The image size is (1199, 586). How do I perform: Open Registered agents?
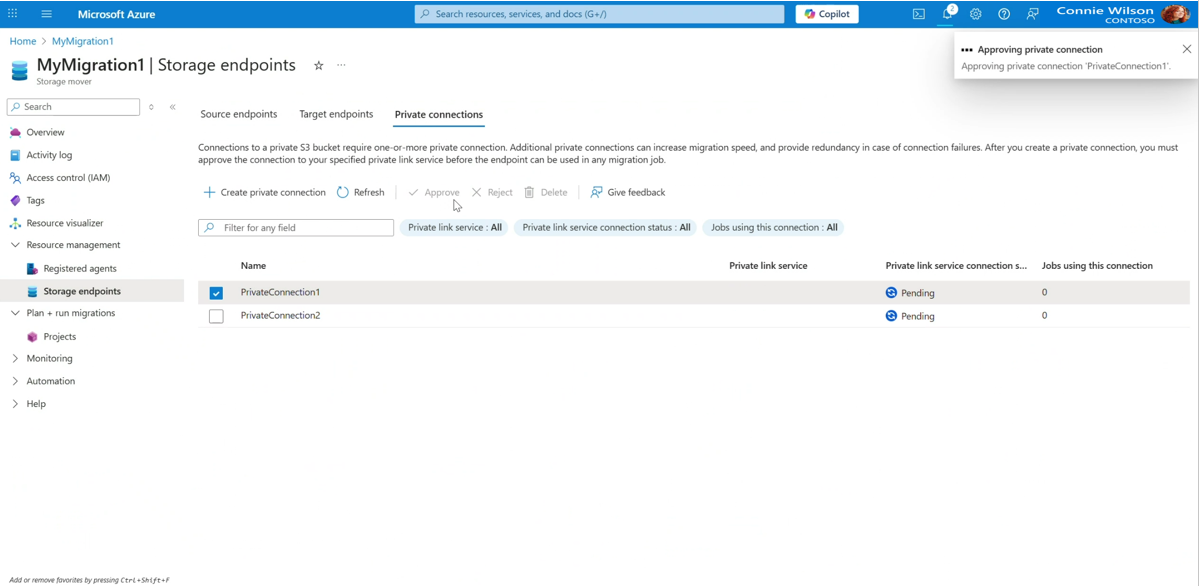point(80,269)
